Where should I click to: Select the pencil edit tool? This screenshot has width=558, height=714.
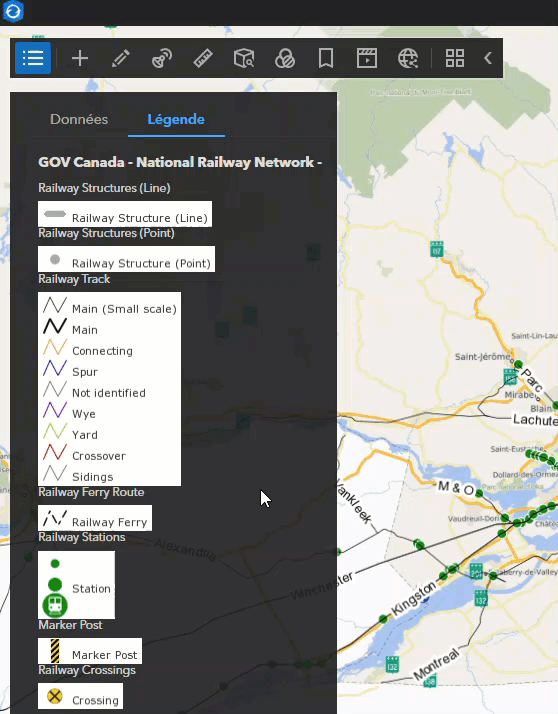[x=121, y=58]
